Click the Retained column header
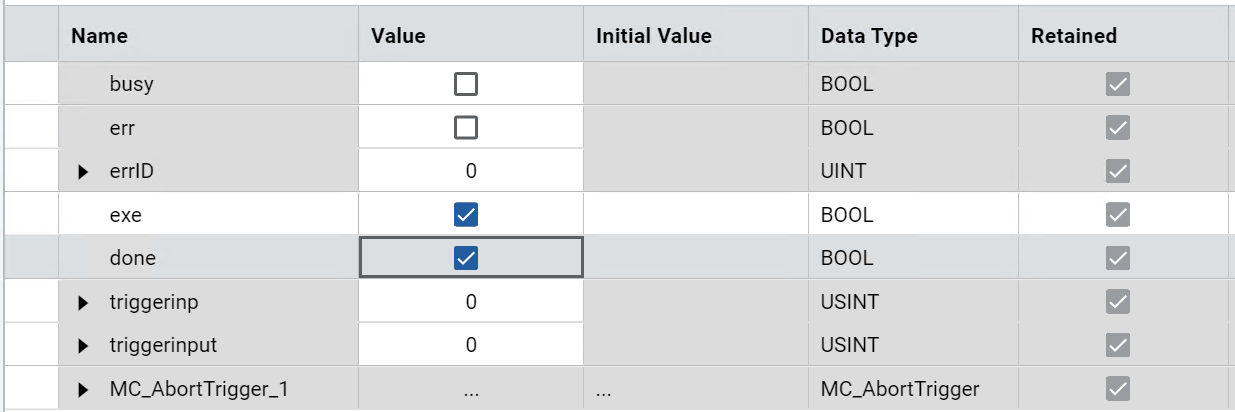The height and width of the screenshot is (412, 1235). (x=1074, y=36)
